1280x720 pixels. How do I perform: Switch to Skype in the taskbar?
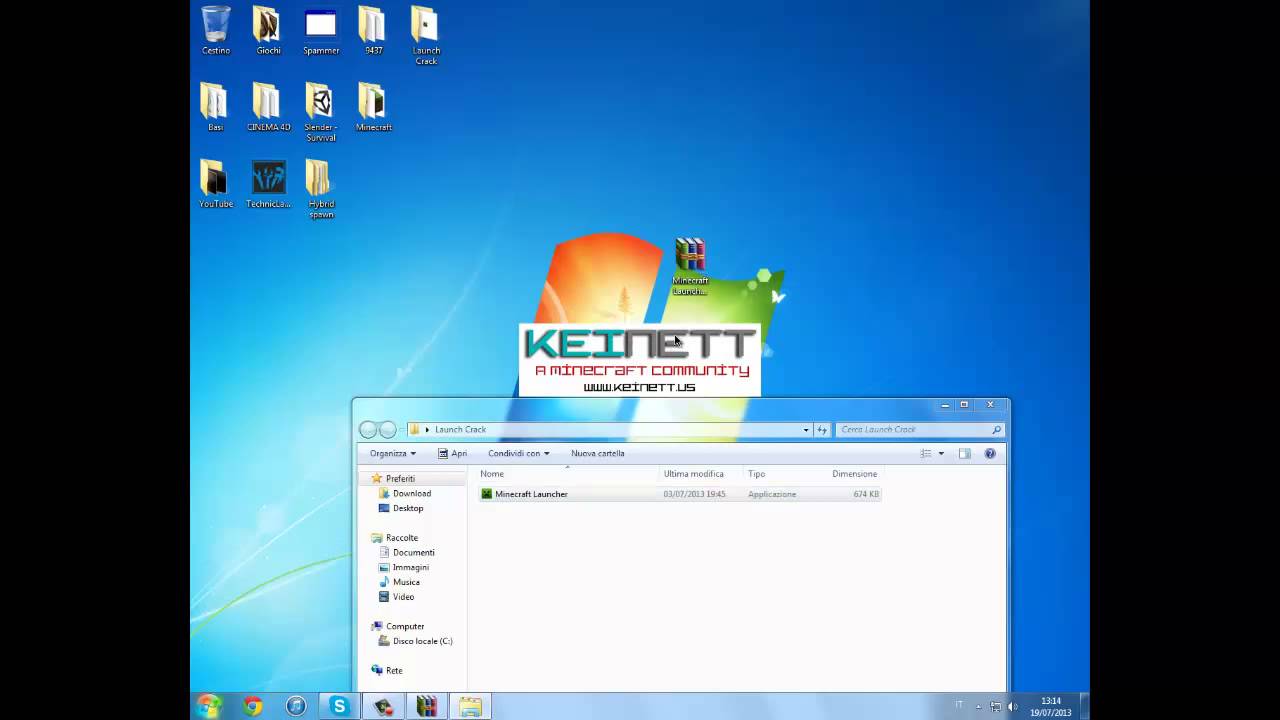(x=339, y=706)
